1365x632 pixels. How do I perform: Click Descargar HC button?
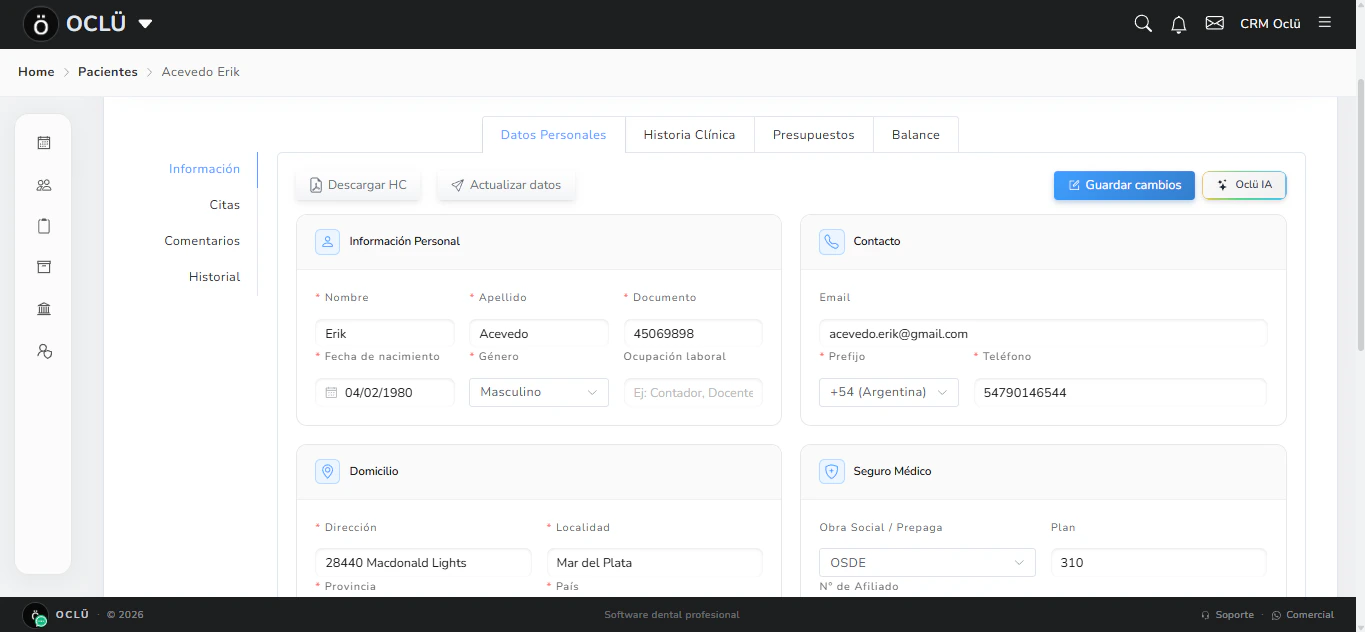click(358, 185)
